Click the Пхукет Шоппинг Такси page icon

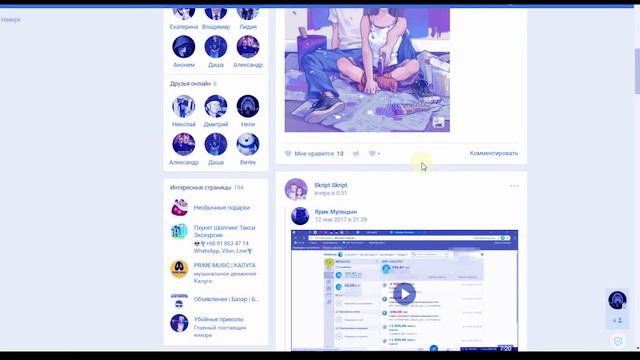[179, 231]
